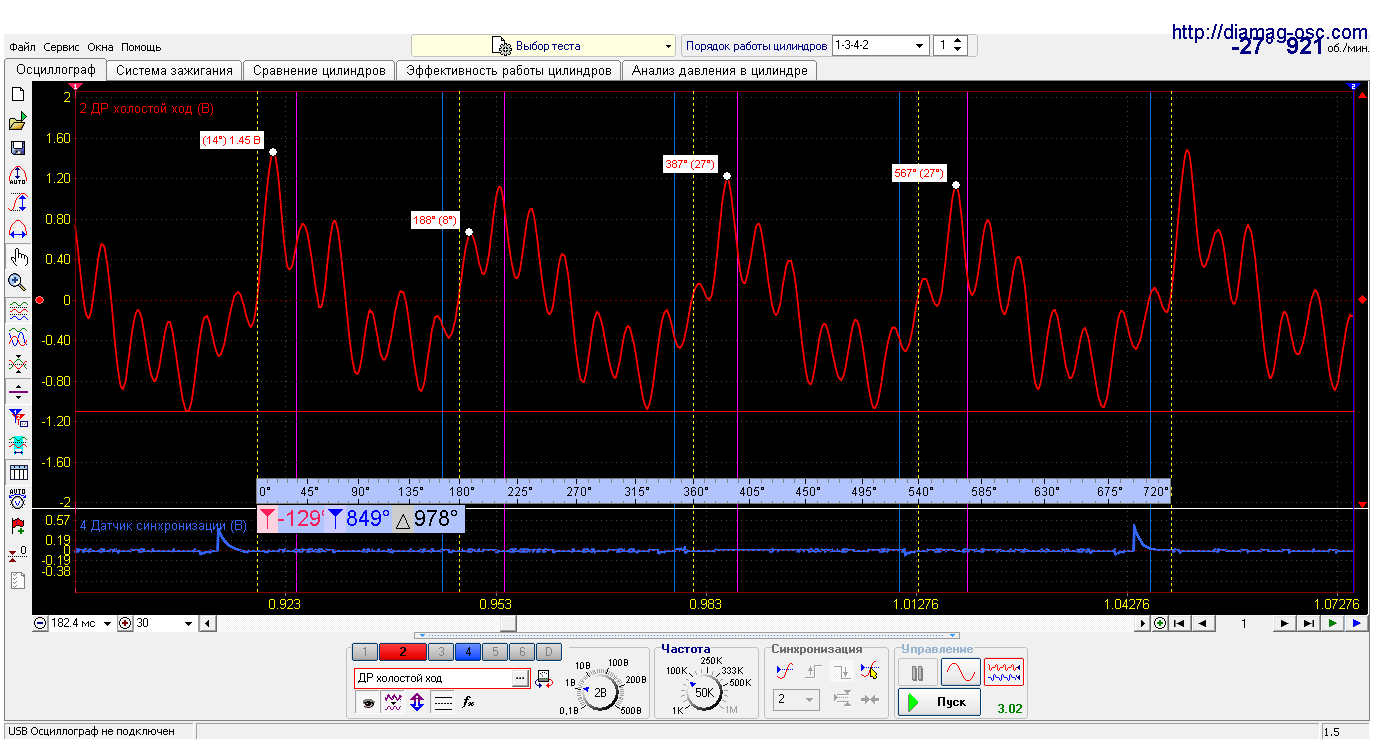Select the falling edge trigger icon
Viewport: 1382px width, 744px height.
842,672
